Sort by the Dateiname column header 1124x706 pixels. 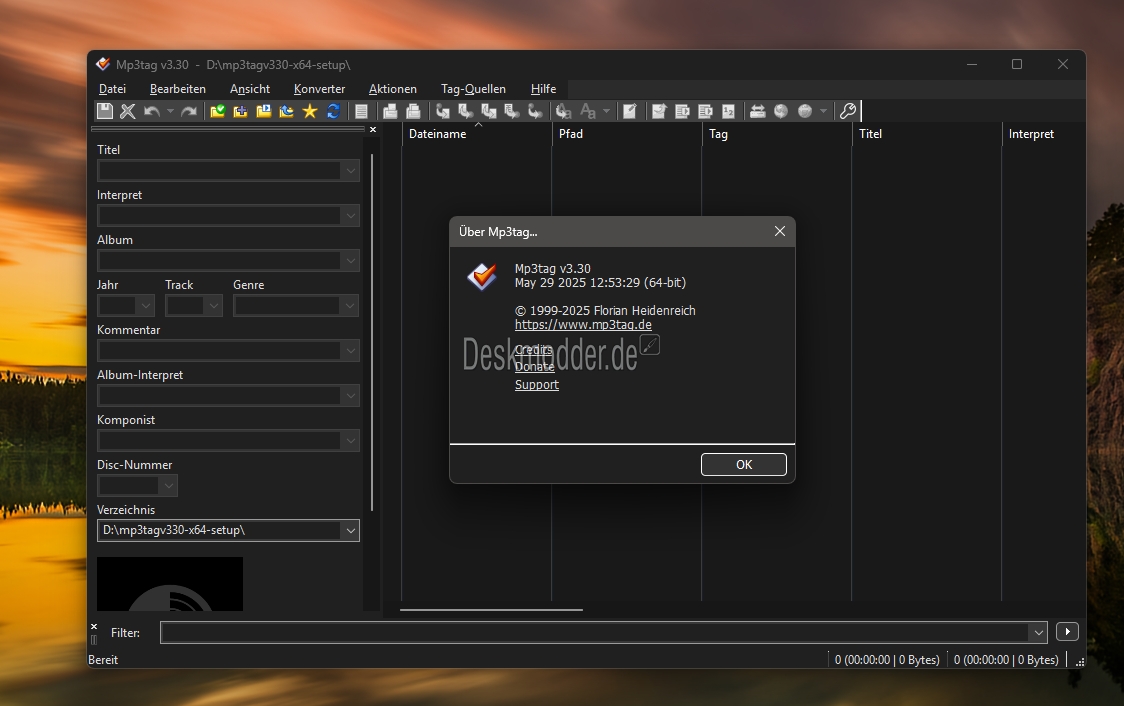coord(476,134)
